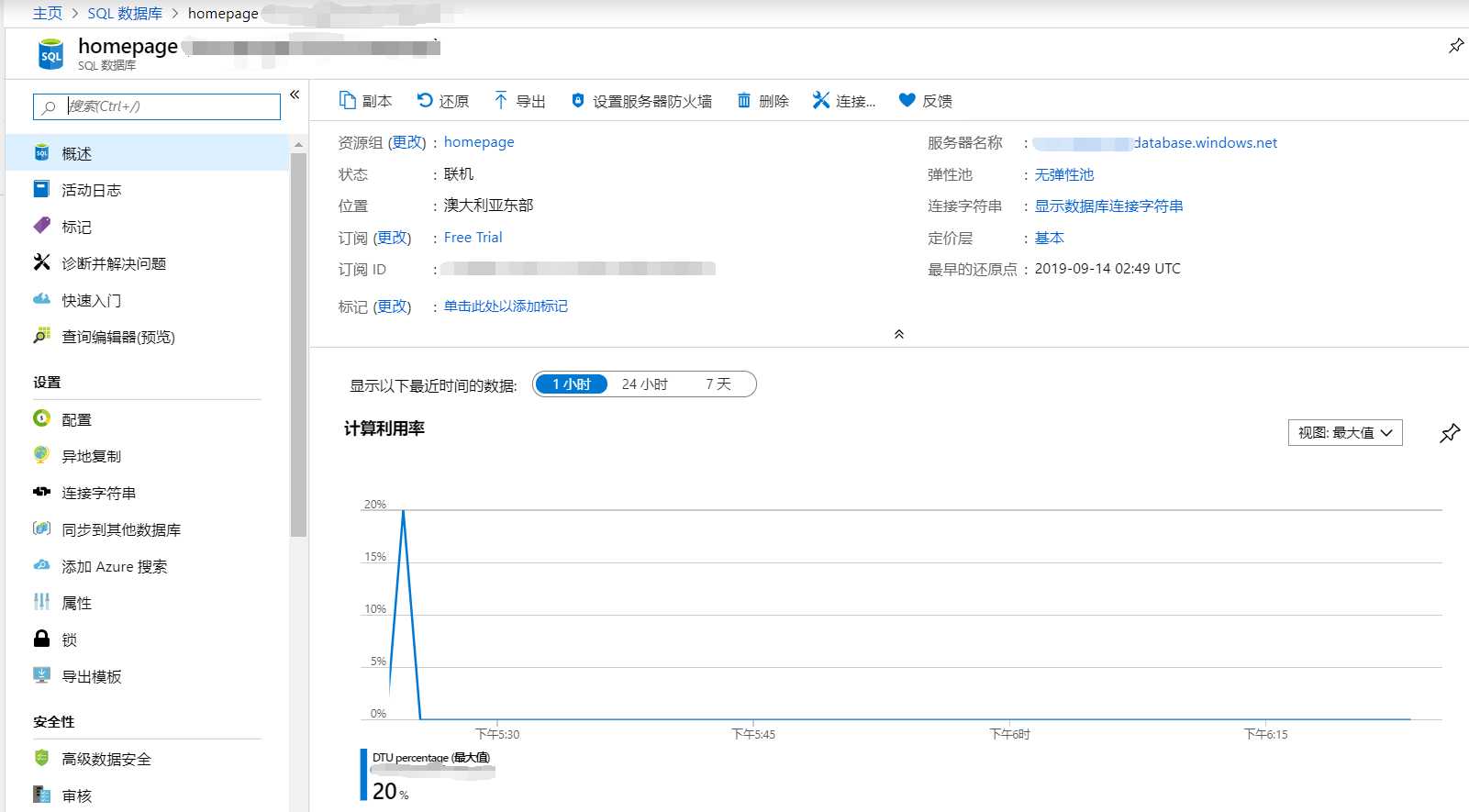Click 无弹性池 elastic pool link
Viewport: 1469px width, 812px height.
[1064, 174]
